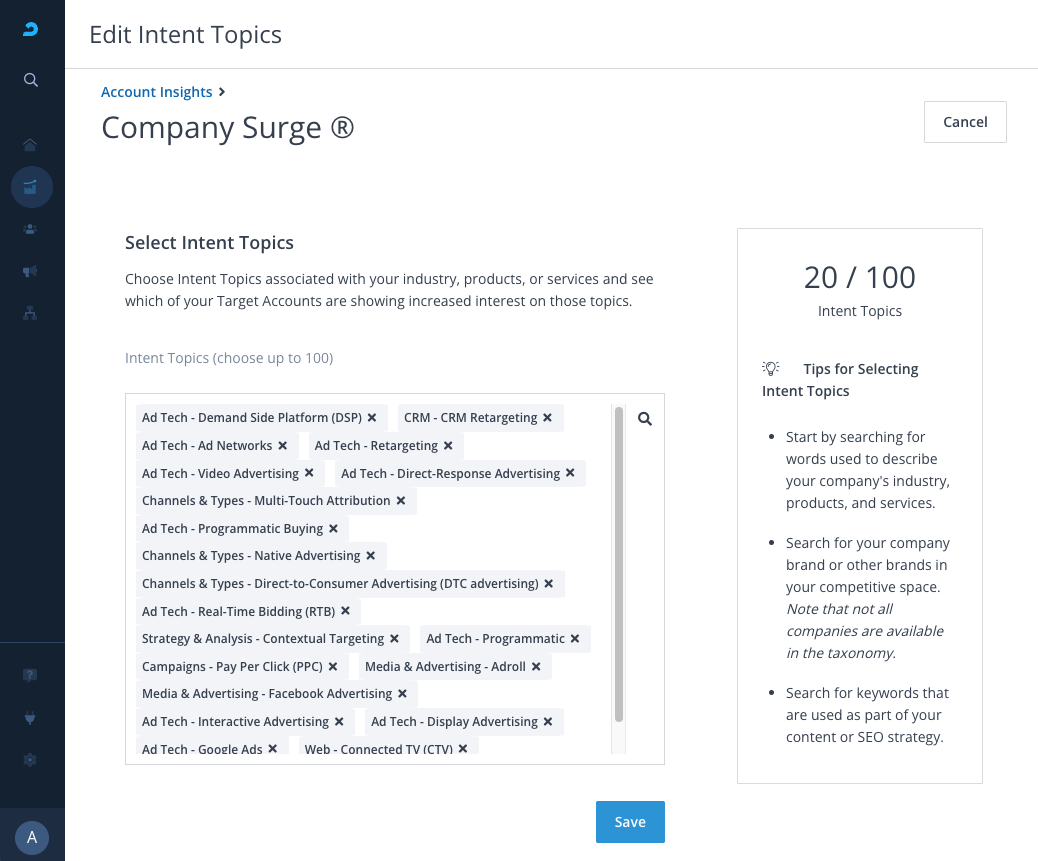This screenshot has width=1038, height=861.
Task: Remove the 'CRM - CRM Retargeting' topic tag
Action: [x=548, y=418]
